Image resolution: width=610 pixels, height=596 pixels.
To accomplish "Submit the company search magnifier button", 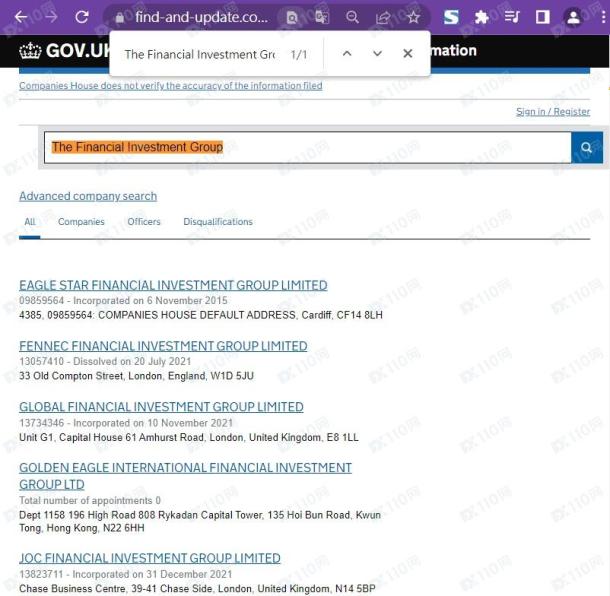I will click(x=587, y=147).
